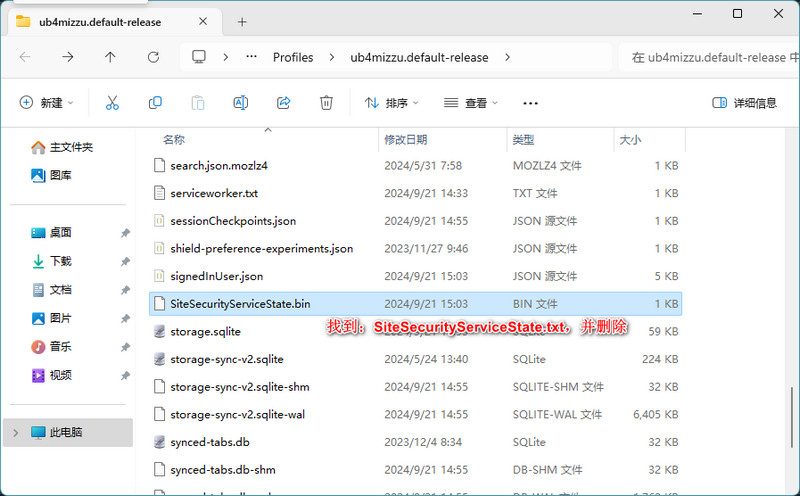Click ub4mizzu.default-release breadcrumb segment
Screen dimensions: 800x496
point(419,57)
